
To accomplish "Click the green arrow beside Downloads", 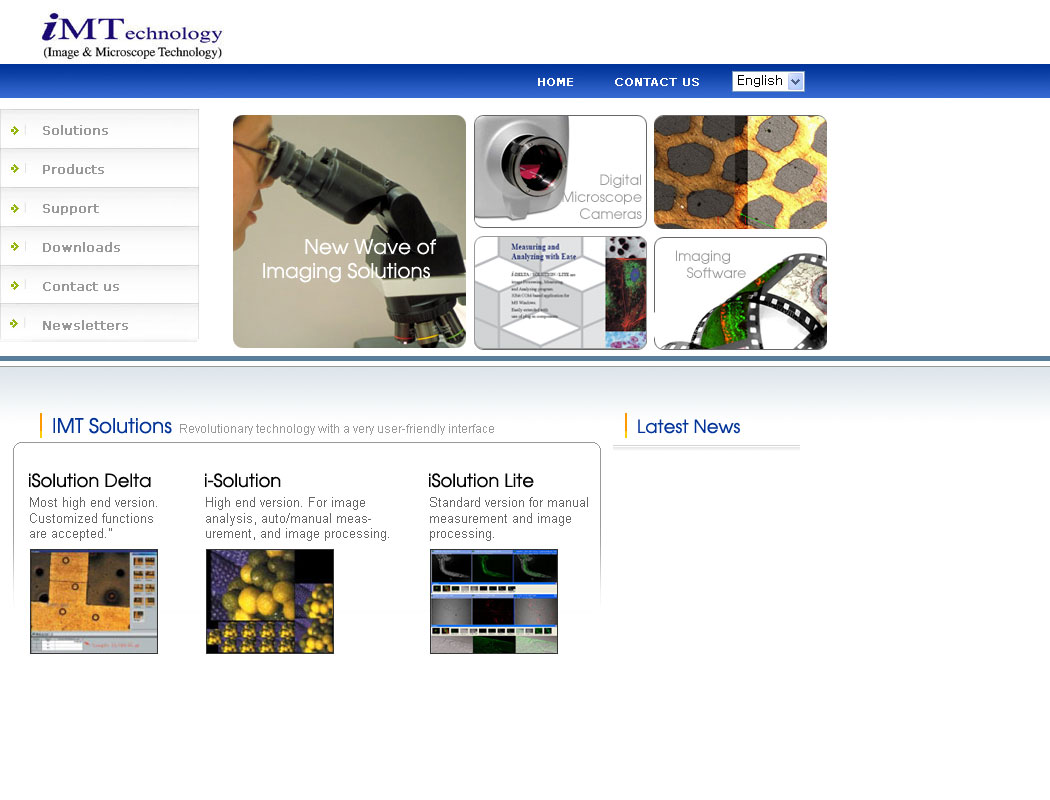I will pyautogui.click(x=14, y=247).
